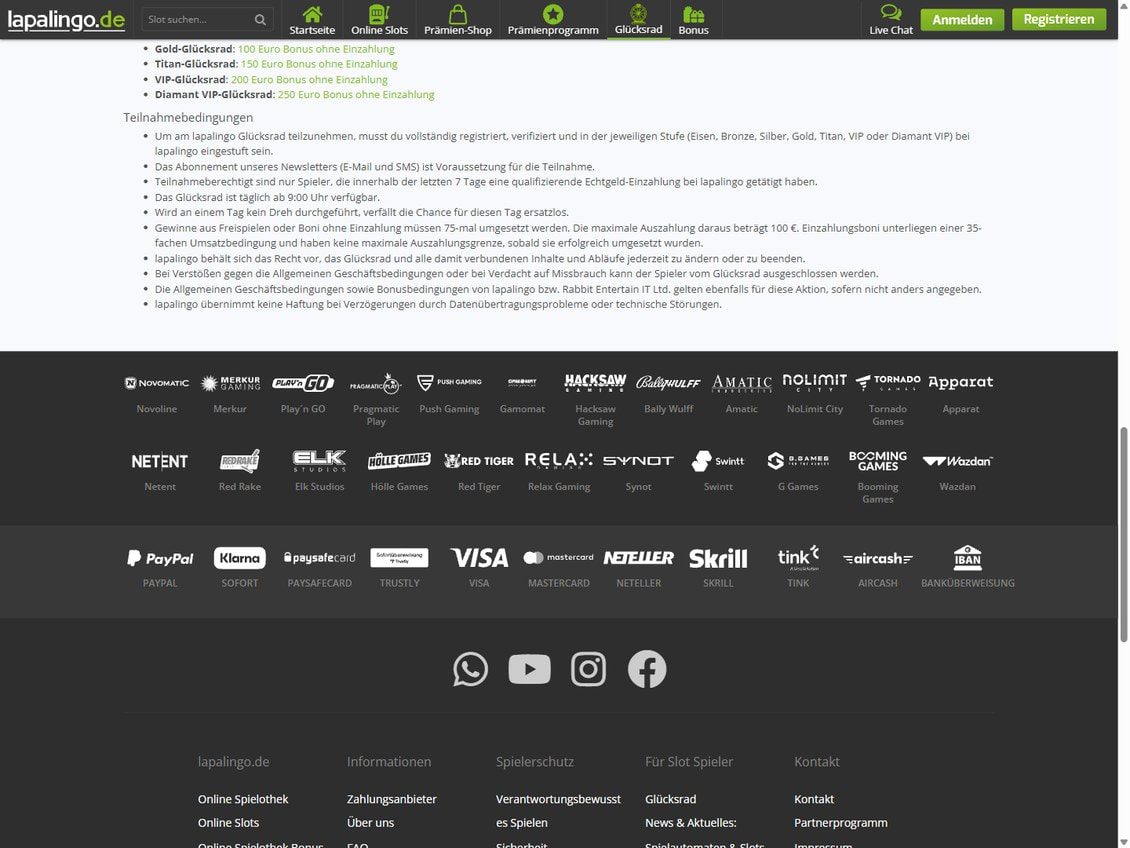Open the PayPal payment logo
Screen dimensions: 1130x848
coord(160,558)
